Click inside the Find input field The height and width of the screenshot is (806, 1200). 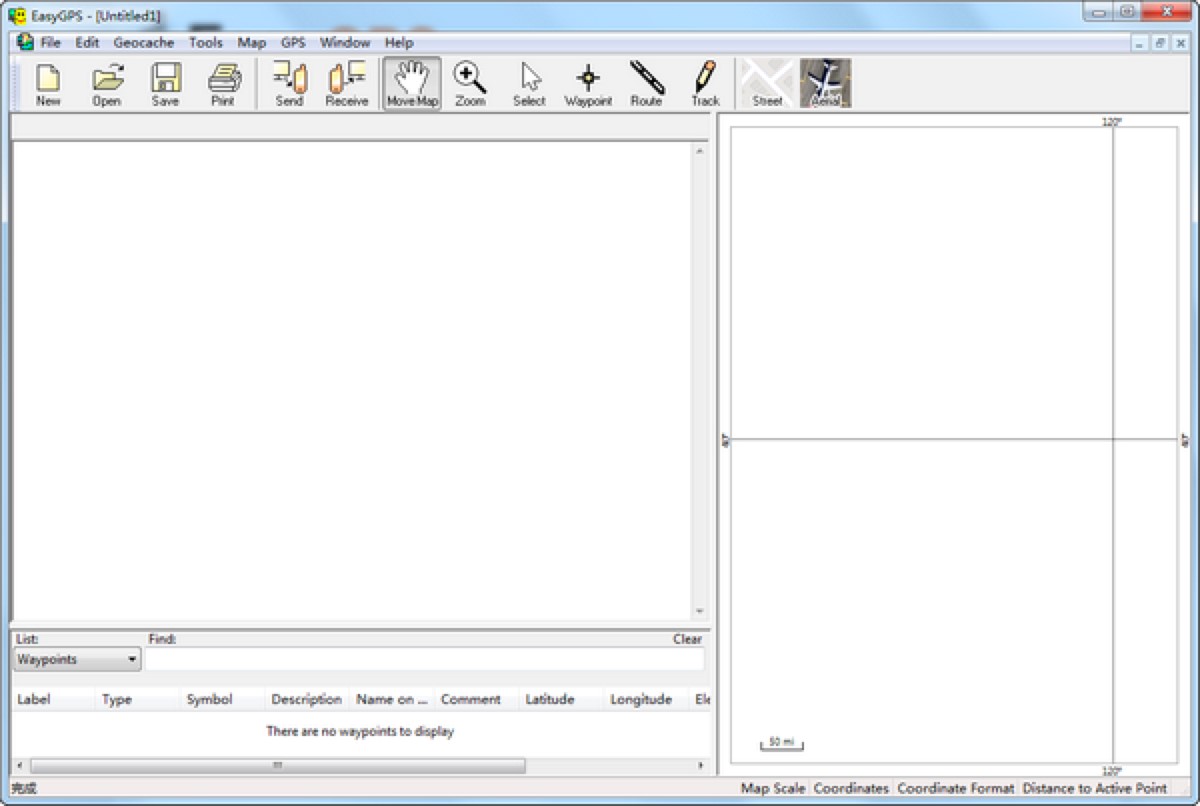tap(425, 659)
